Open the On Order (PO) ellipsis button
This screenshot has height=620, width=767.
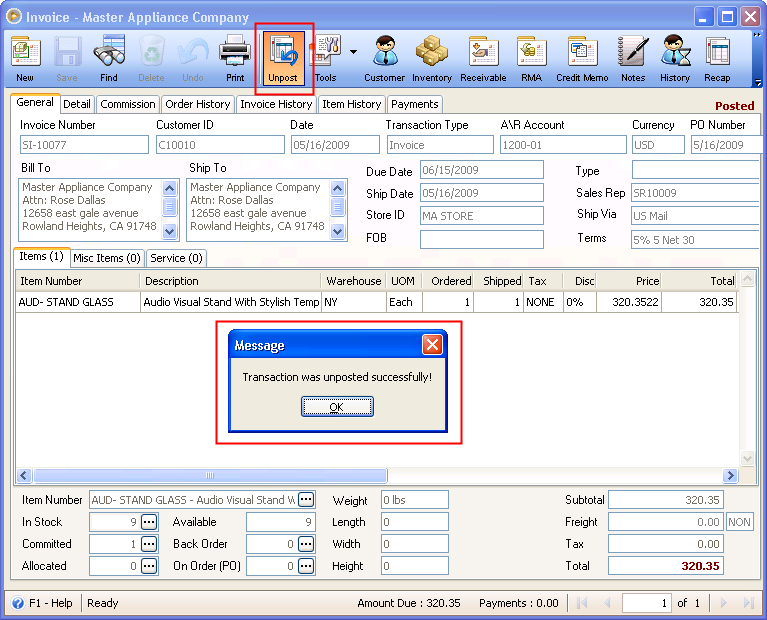[306, 566]
